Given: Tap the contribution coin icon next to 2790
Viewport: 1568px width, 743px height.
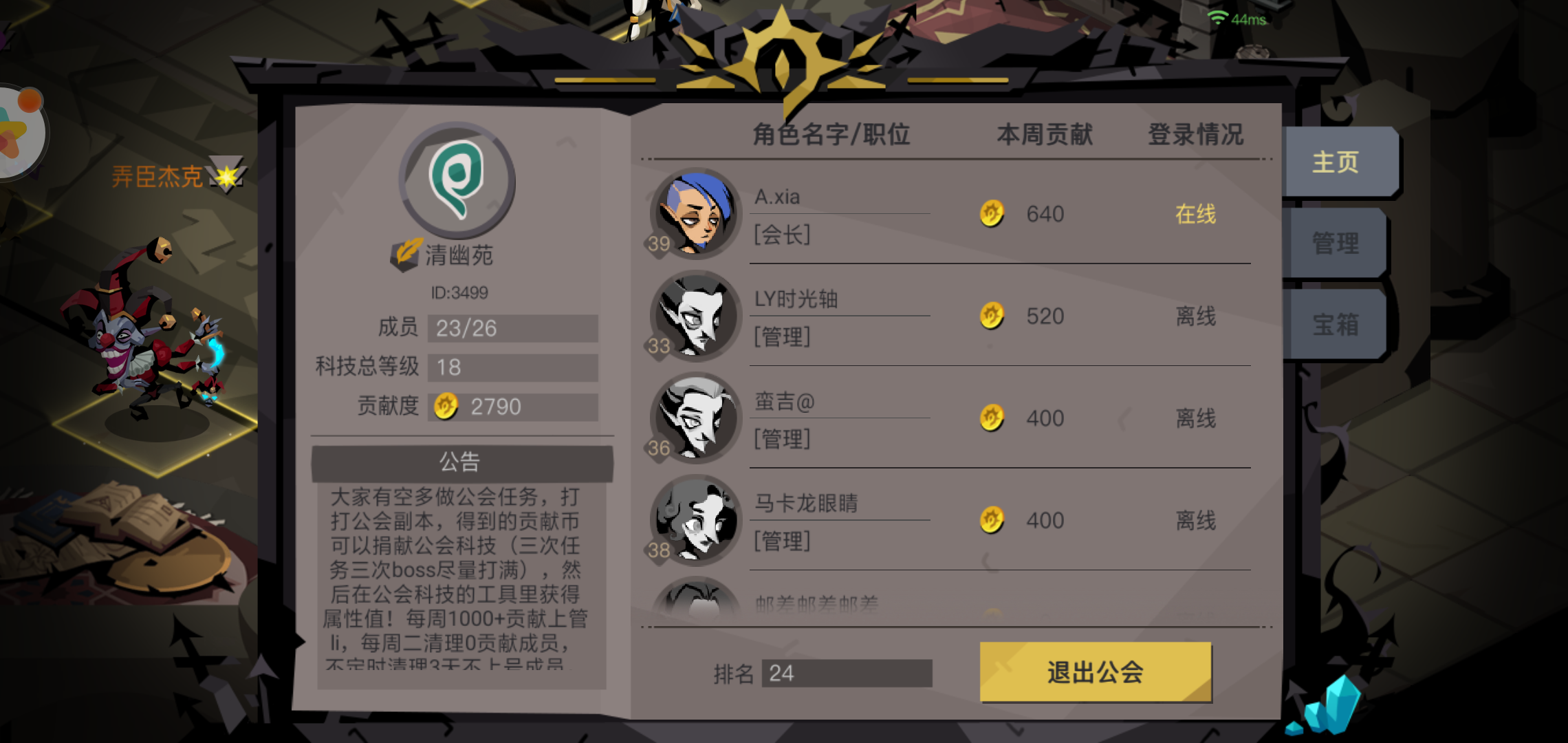Looking at the screenshot, I should tap(446, 407).
